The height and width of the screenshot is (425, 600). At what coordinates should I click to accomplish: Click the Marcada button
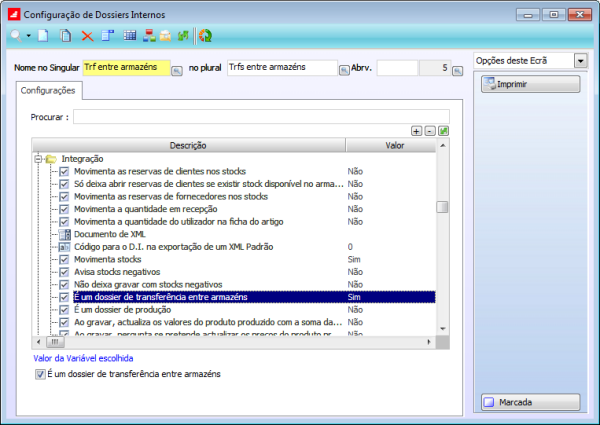click(x=530, y=402)
